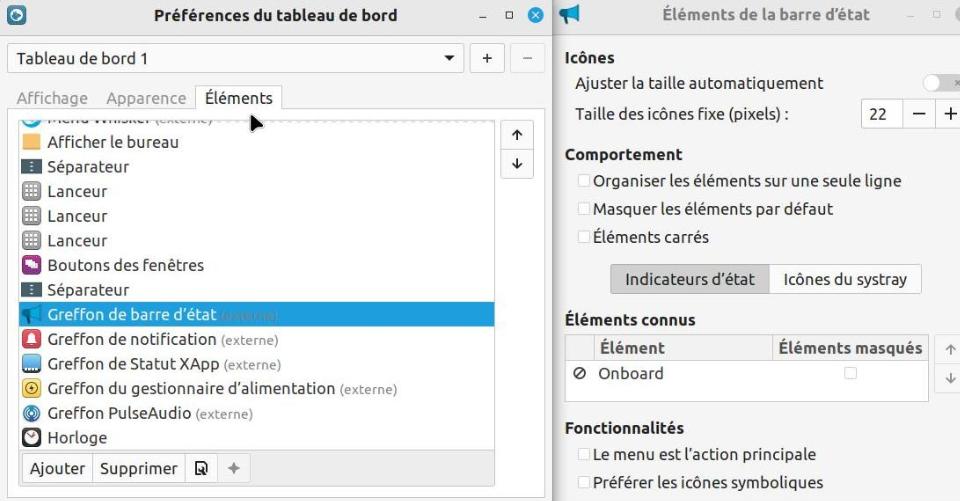Decrease fixed icon size with minus
960x501 pixels.
click(918, 114)
